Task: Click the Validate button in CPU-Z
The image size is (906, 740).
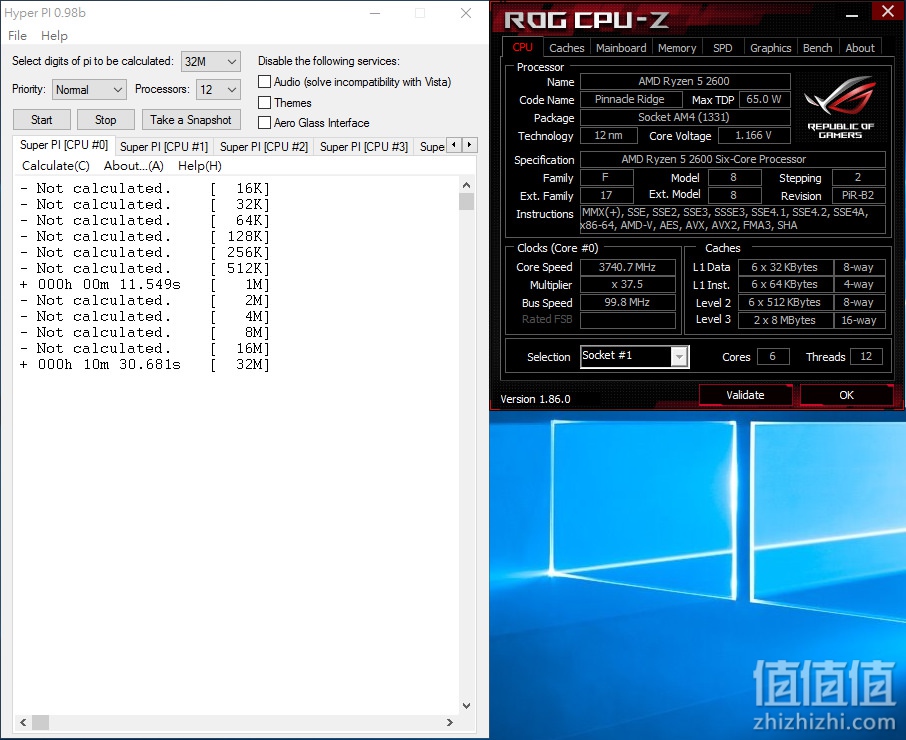Action: tap(745, 395)
